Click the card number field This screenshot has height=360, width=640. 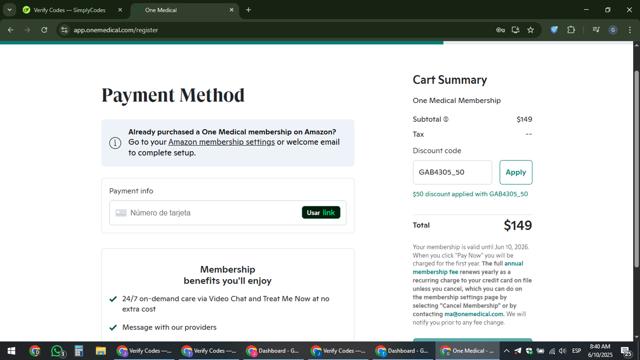point(204,213)
